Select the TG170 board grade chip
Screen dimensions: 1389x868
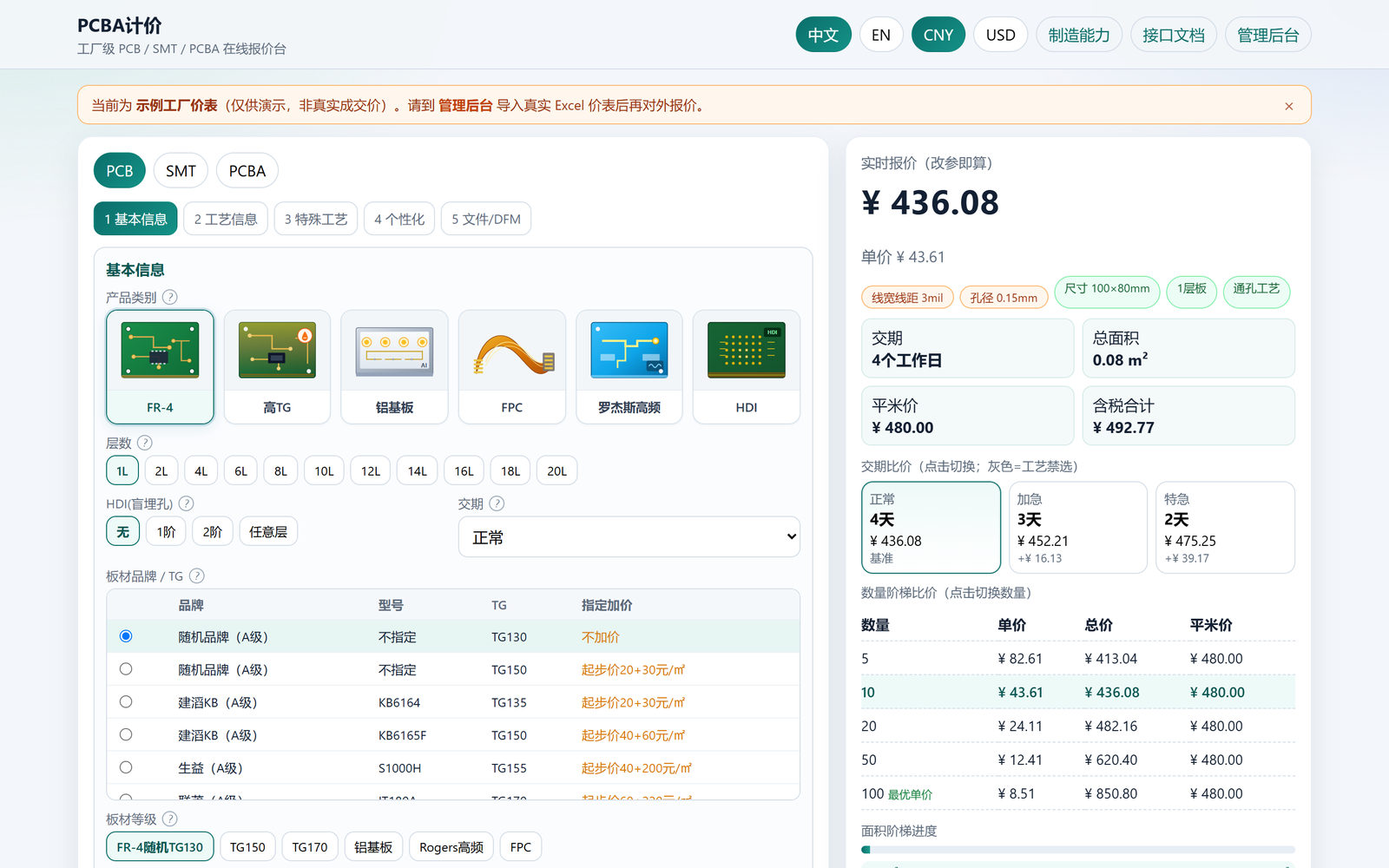pos(310,846)
